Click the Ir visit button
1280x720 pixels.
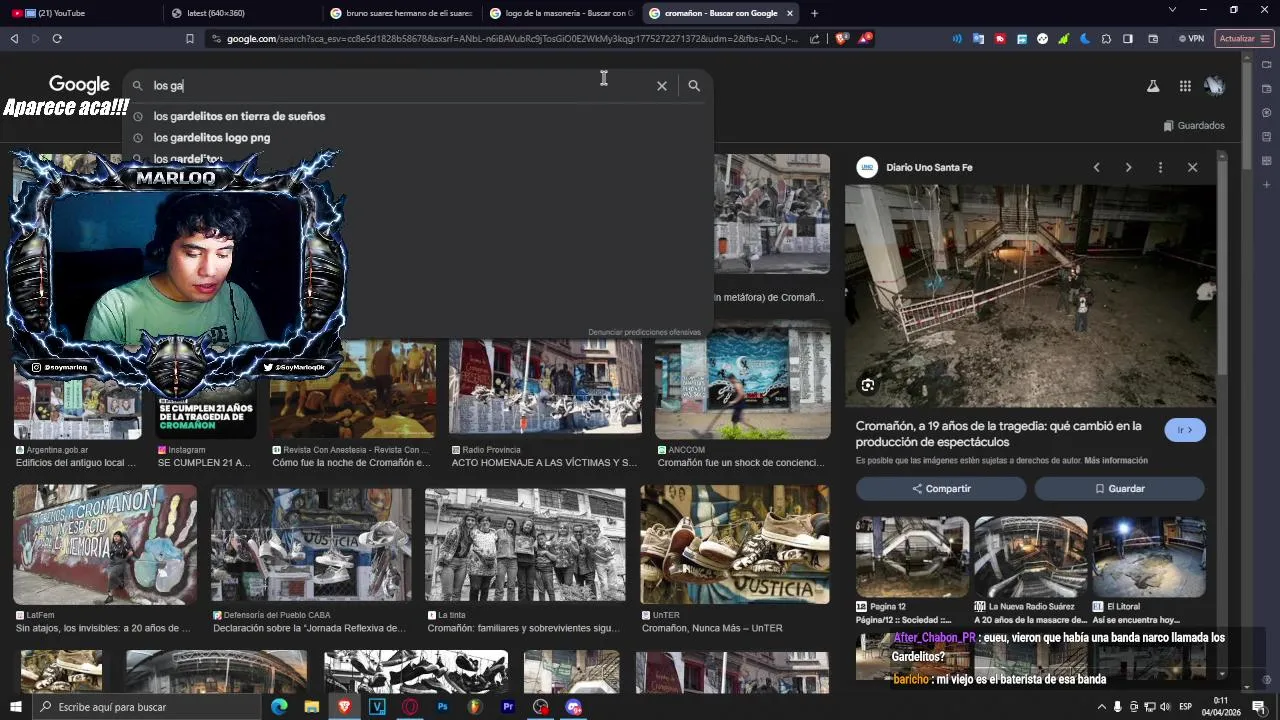click(x=1185, y=430)
